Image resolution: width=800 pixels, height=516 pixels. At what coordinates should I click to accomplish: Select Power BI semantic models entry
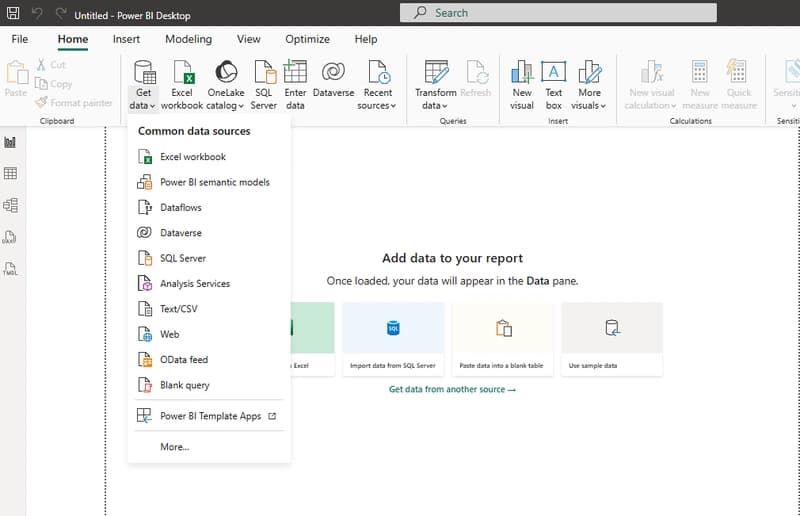(209, 182)
